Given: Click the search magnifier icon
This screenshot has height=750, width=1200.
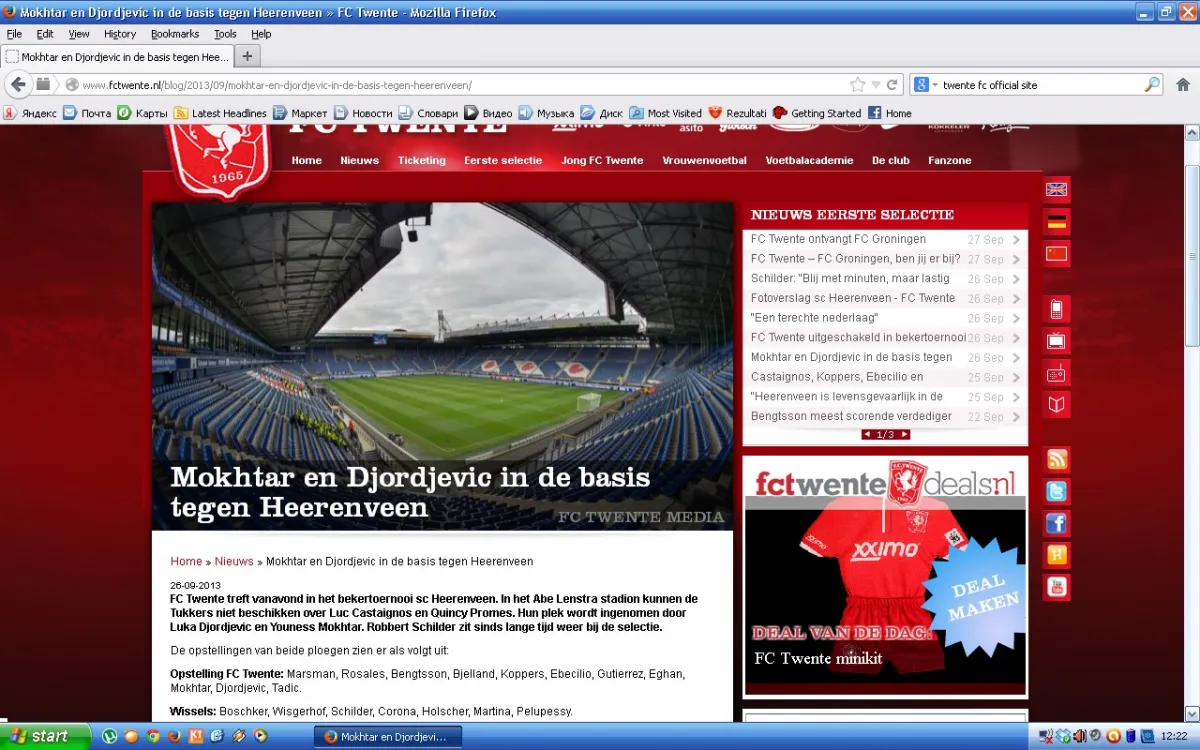Looking at the screenshot, I should coord(1152,85).
